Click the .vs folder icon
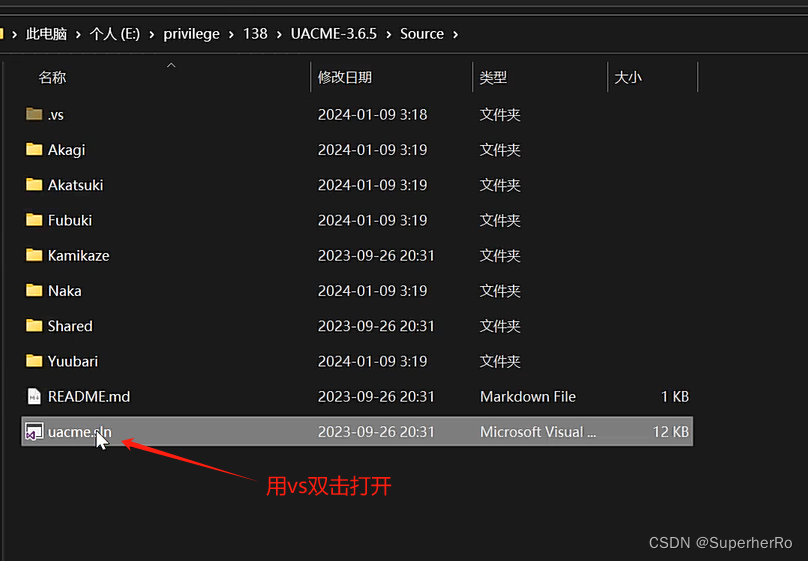Screen dimensions: 808x561 click(34, 114)
